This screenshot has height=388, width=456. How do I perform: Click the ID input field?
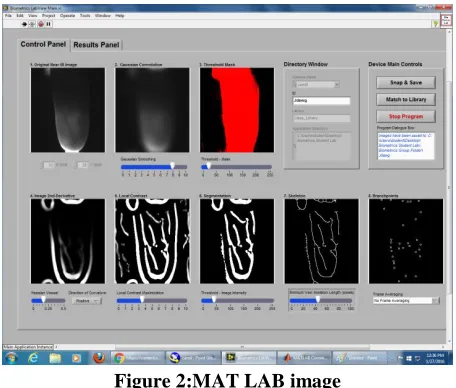[321, 101]
